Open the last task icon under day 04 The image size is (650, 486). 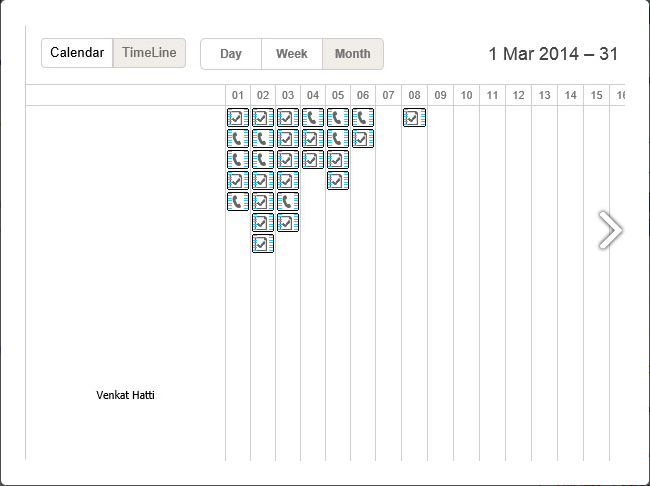point(313,160)
